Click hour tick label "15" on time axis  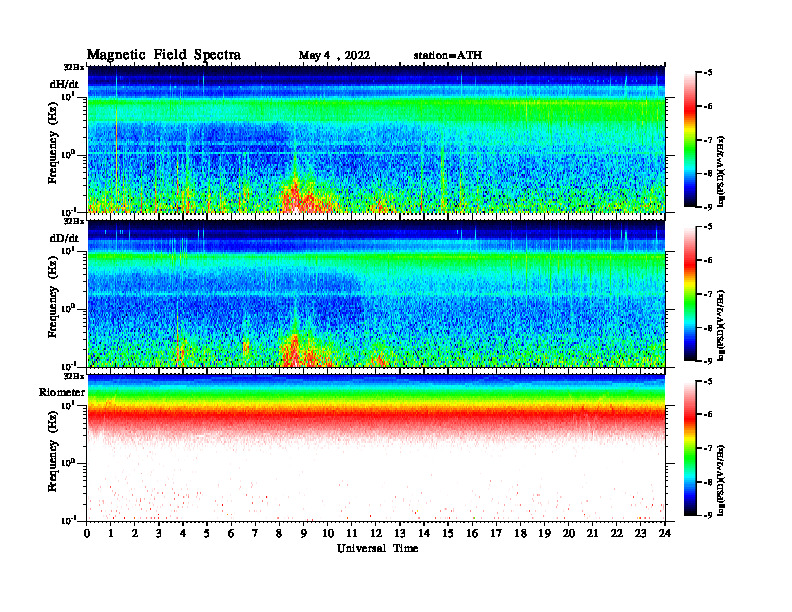[448, 533]
